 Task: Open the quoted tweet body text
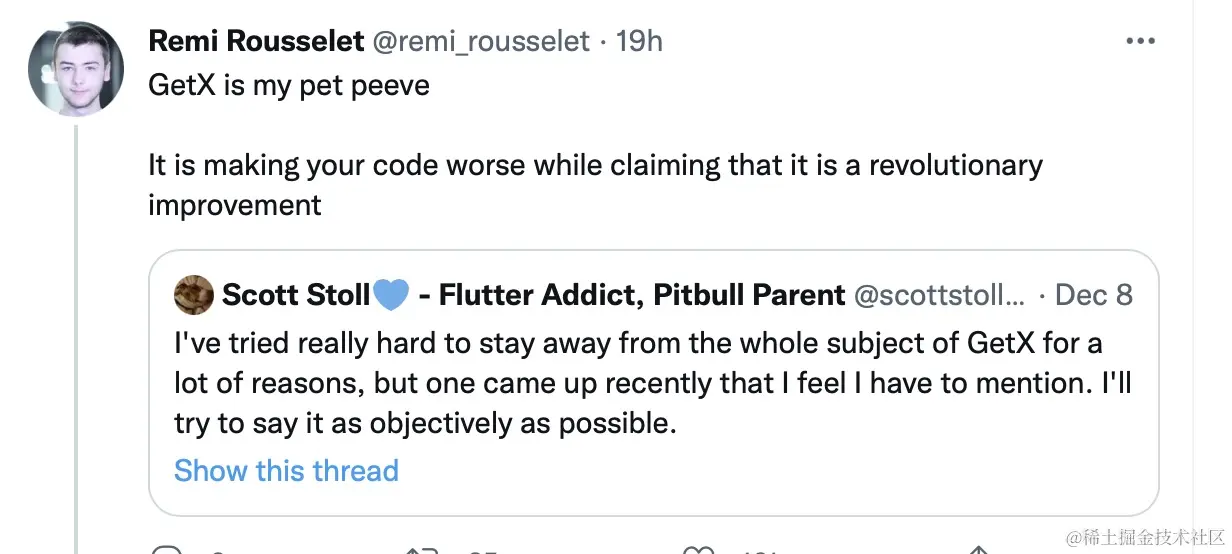(x=652, y=383)
